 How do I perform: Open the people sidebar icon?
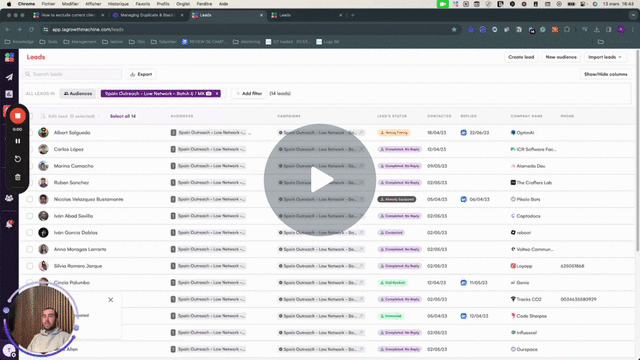point(9,198)
